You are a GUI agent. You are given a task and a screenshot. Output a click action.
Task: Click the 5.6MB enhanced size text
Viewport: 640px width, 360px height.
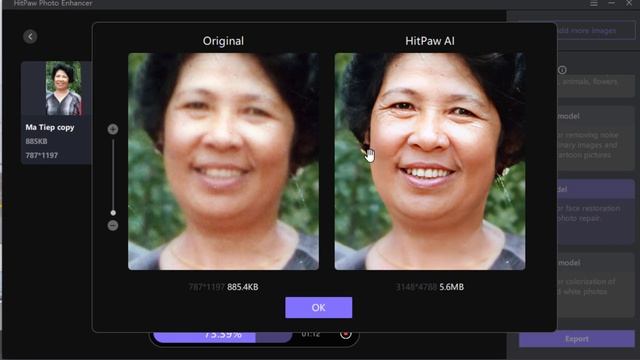click(451, 287)
